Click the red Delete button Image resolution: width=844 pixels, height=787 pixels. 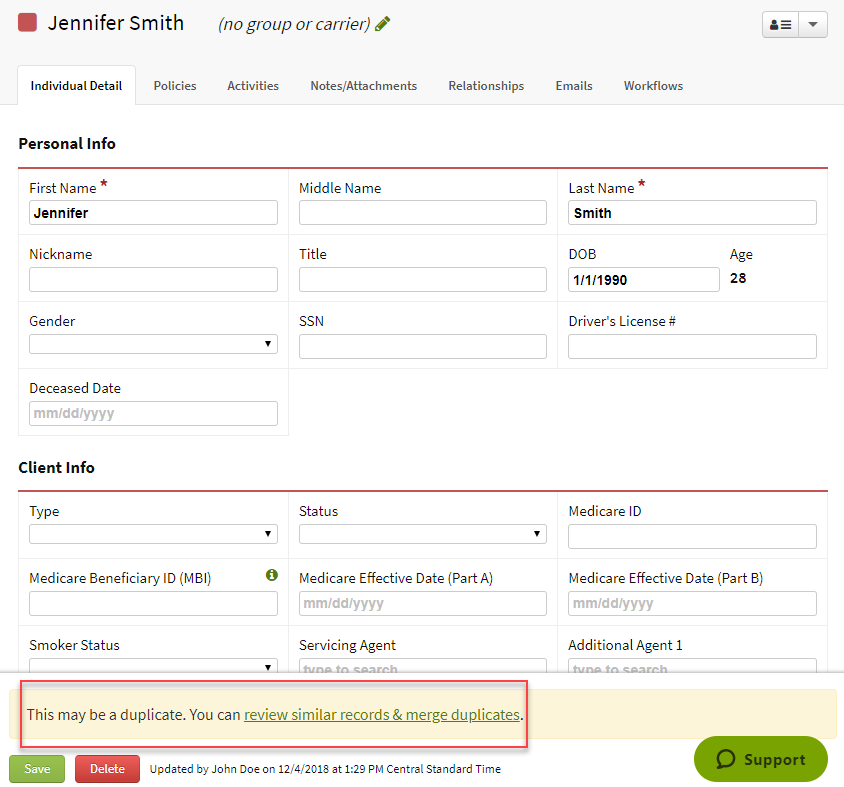[107, 769]
